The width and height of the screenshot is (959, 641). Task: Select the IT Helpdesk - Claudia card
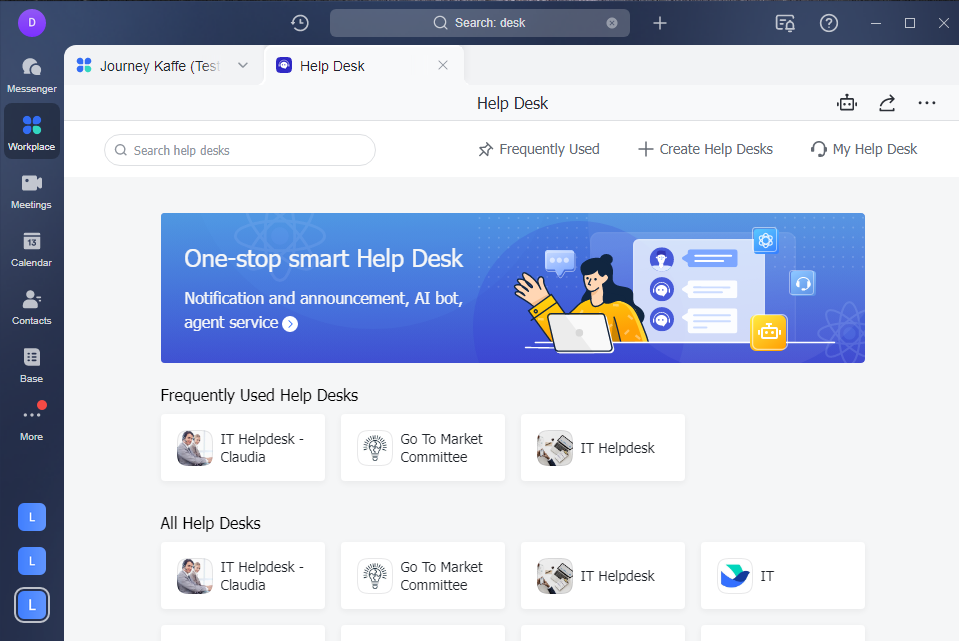(x=242, y=447)
